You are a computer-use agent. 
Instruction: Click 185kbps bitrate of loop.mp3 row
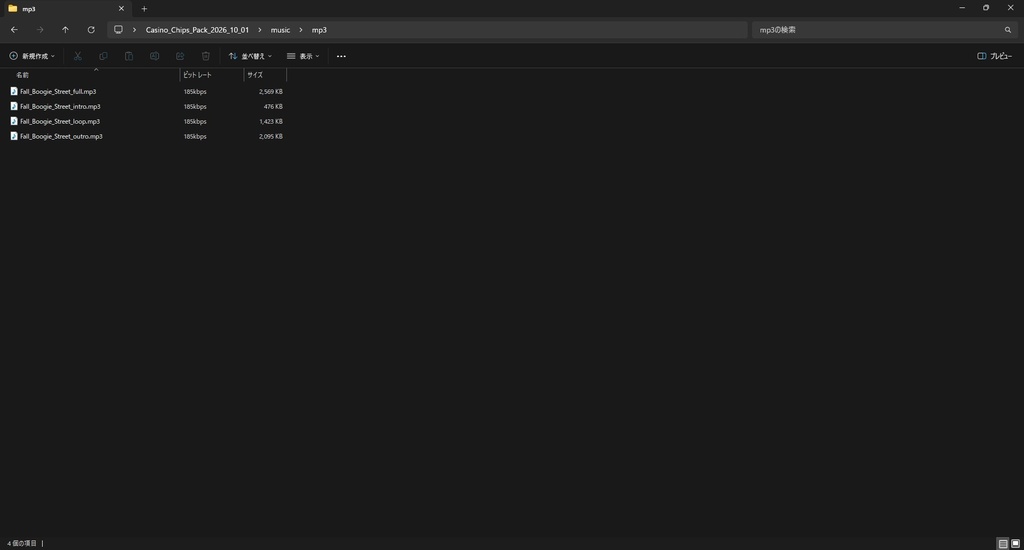pyautogui.click(x=195, y=121)
